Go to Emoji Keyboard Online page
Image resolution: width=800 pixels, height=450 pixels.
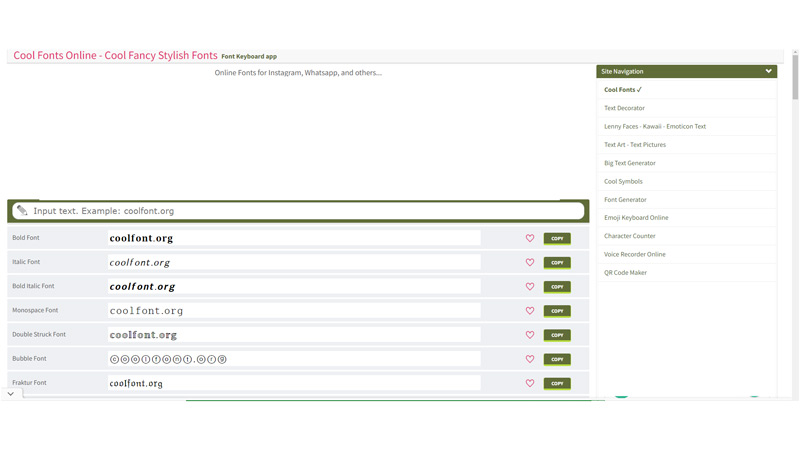pos(636,218)
